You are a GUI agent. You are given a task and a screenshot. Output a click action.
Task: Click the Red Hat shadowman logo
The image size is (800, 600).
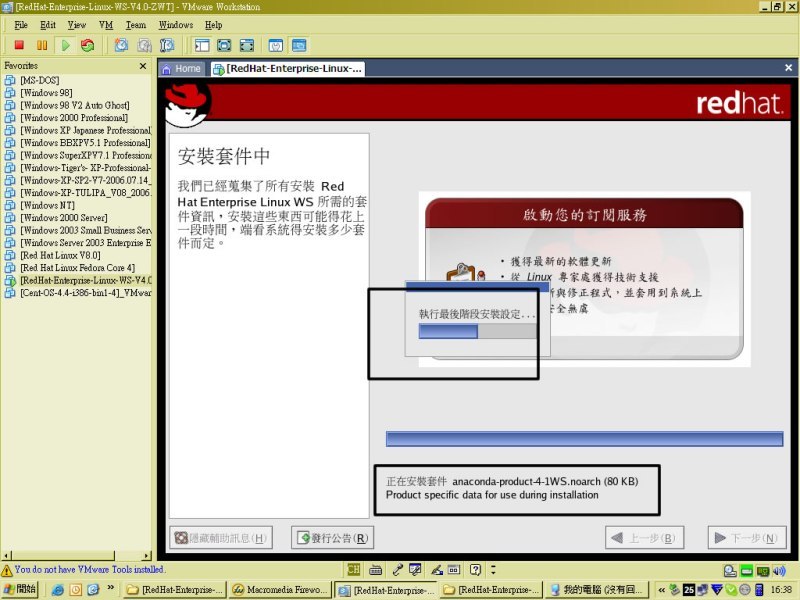click(187, 105)
